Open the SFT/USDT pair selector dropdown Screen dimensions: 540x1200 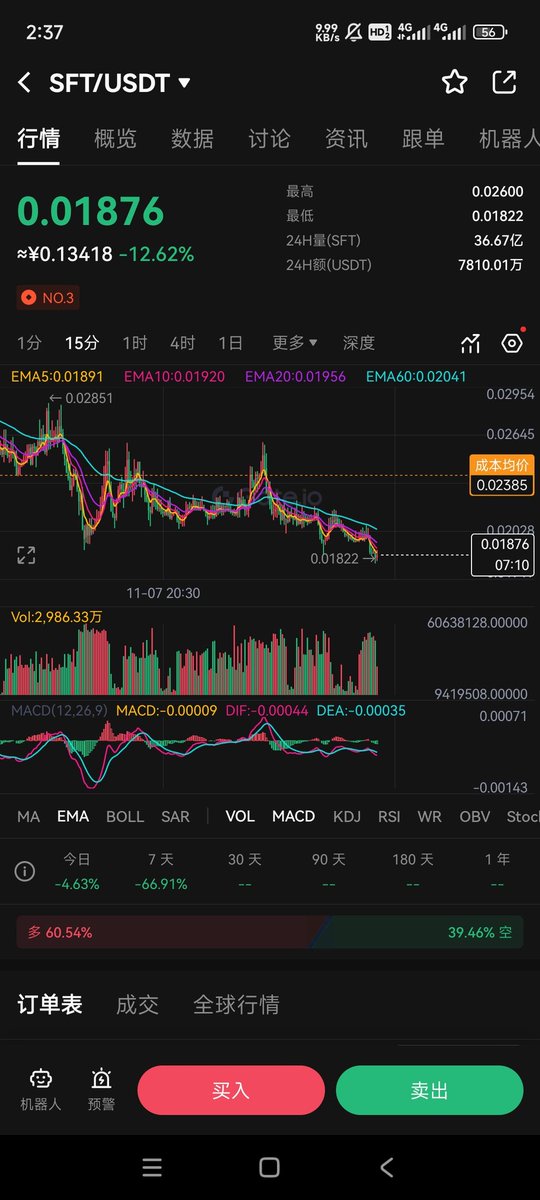[120, 83]
